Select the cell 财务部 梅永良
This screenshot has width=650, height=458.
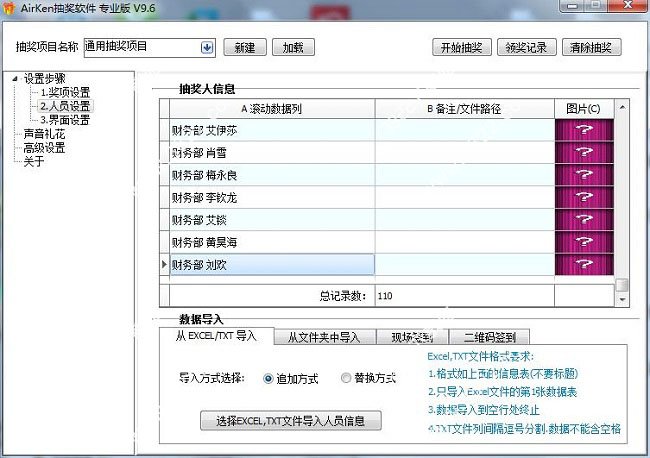pos(272,175)
